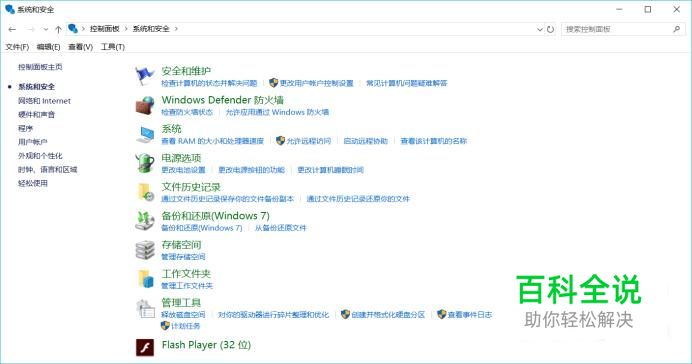Click the Flash Player red icon
Screen dimensions: 692x364
point(145,347)
